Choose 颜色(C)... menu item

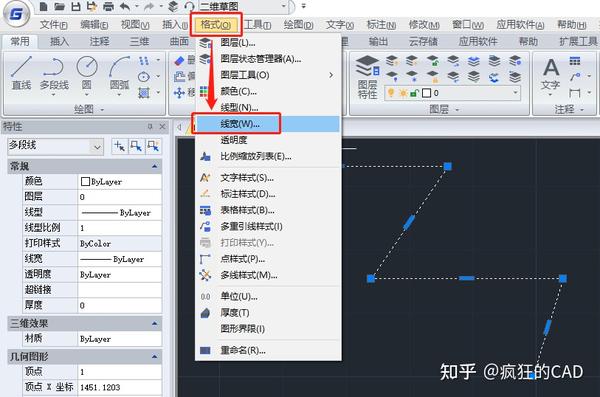coord(267,91)
